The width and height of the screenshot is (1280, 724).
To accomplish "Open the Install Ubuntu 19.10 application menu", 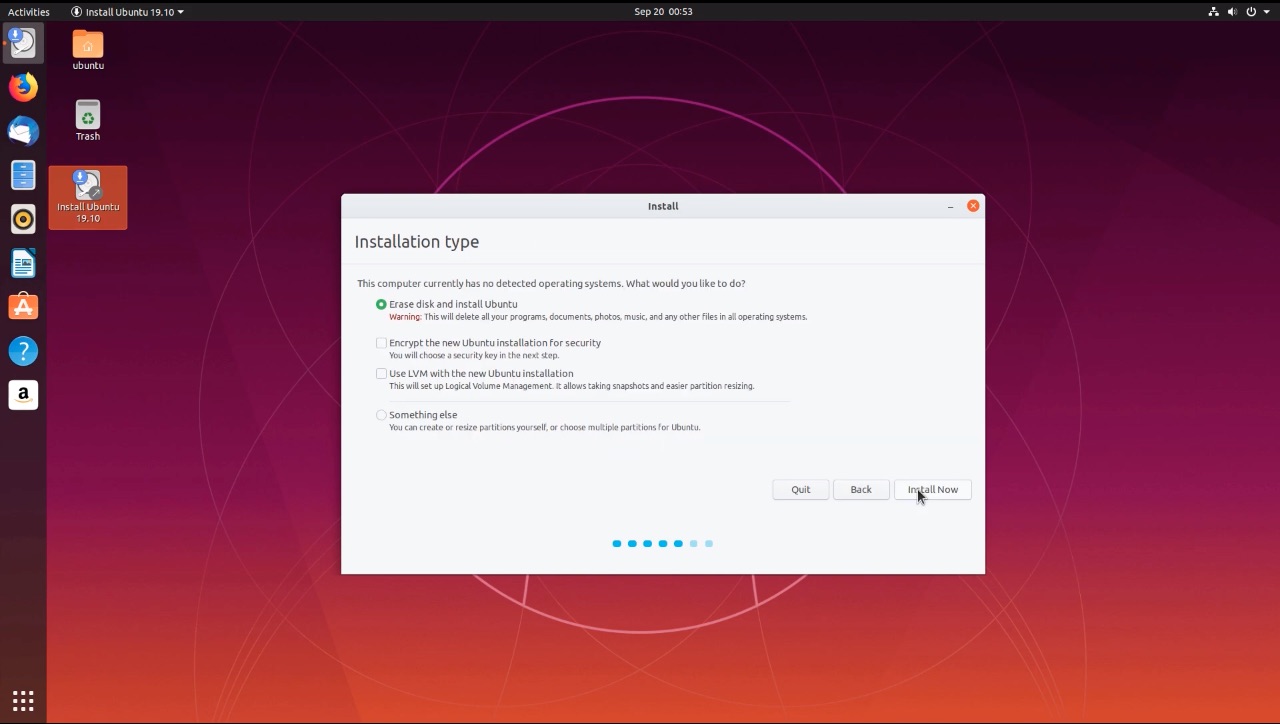I will [126, 11].
